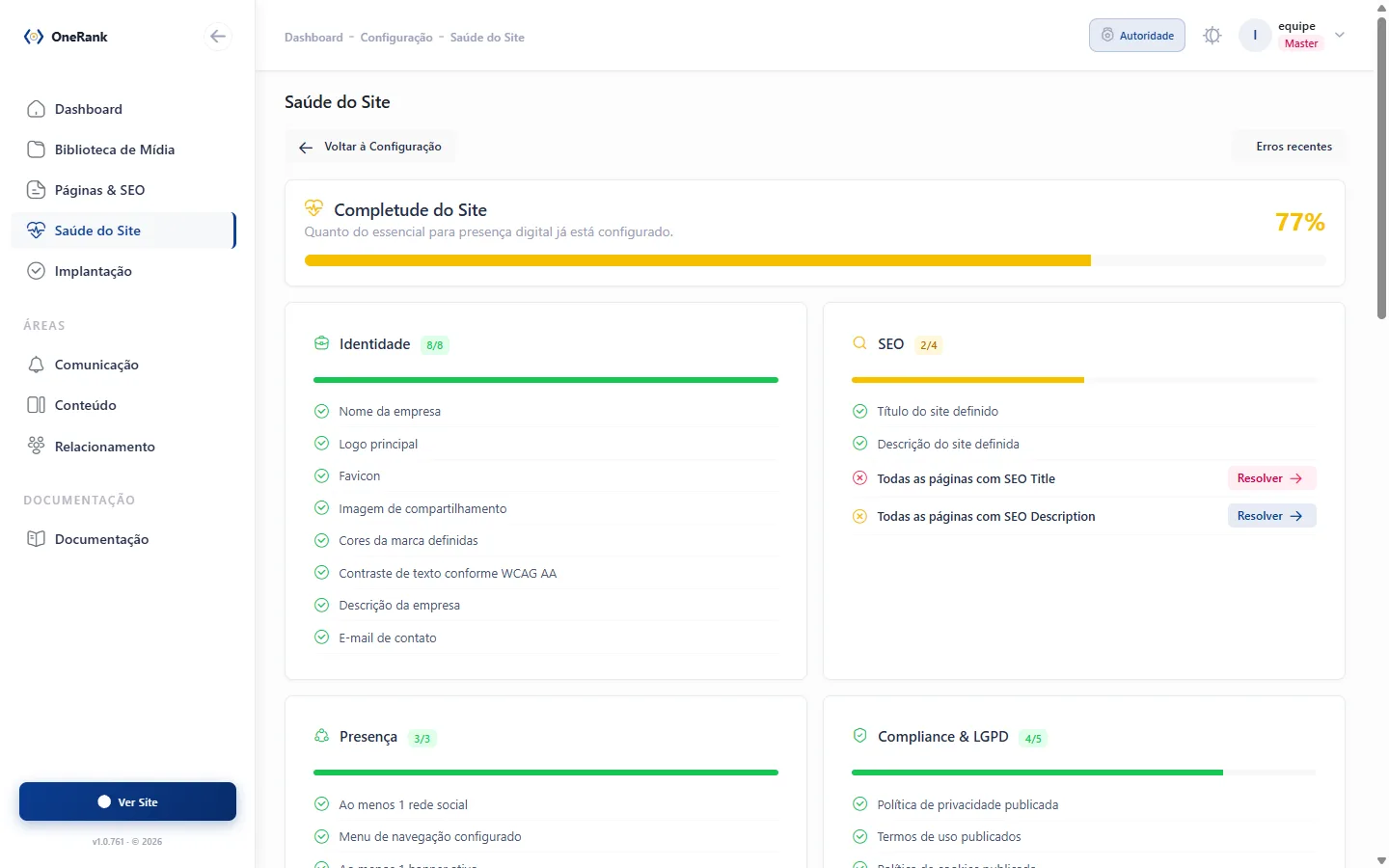Open Dashboard from the sidebar menu
Image resolution: width=1389 pixels, height=868 pixels.
click(123, 109)
